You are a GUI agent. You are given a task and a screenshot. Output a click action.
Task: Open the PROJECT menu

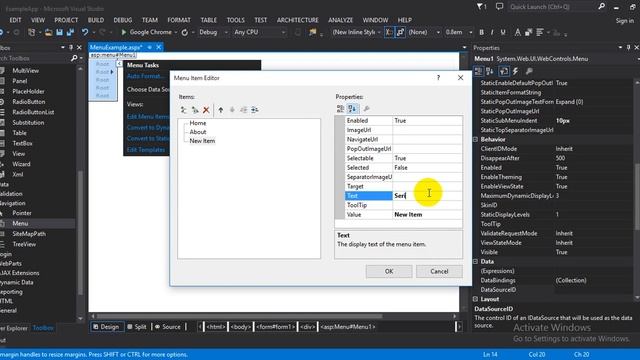coord(66,20)
